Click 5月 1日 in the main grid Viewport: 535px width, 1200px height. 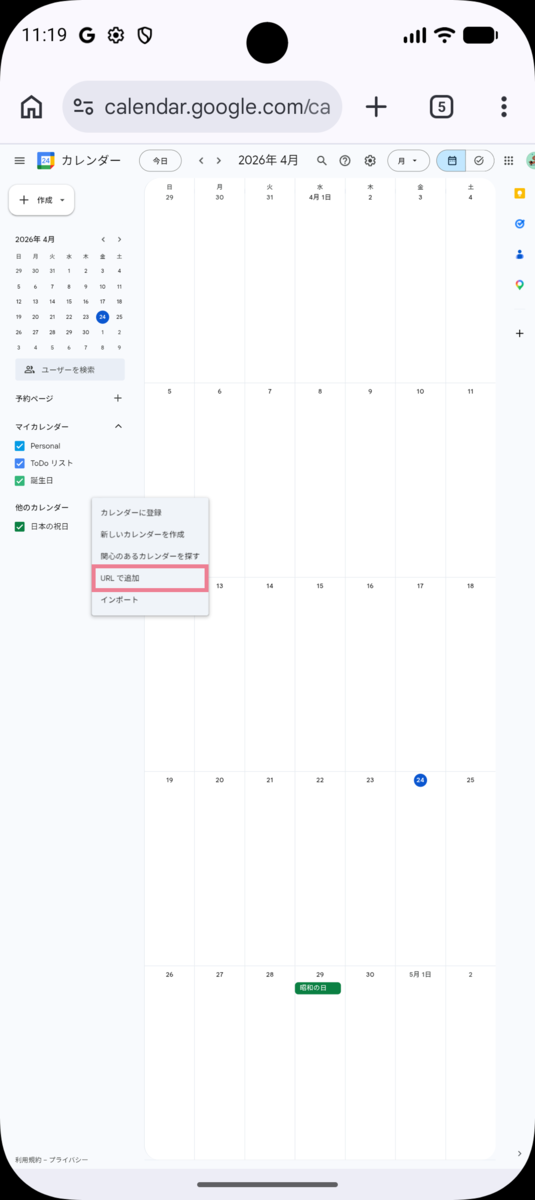click(420, 974)
